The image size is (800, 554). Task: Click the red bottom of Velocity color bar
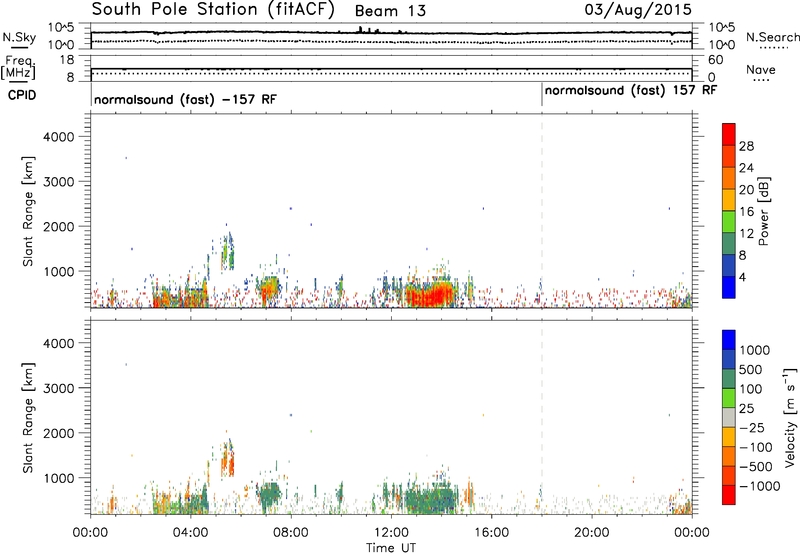729,495
